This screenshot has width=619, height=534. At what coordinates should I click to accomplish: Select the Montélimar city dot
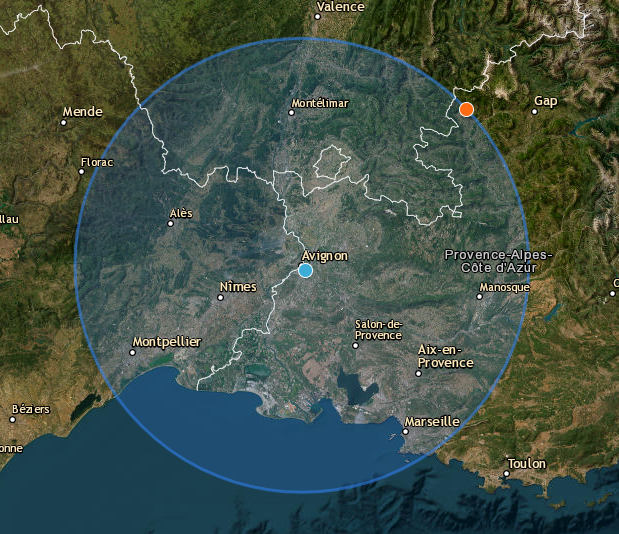(x=292, y=113)
